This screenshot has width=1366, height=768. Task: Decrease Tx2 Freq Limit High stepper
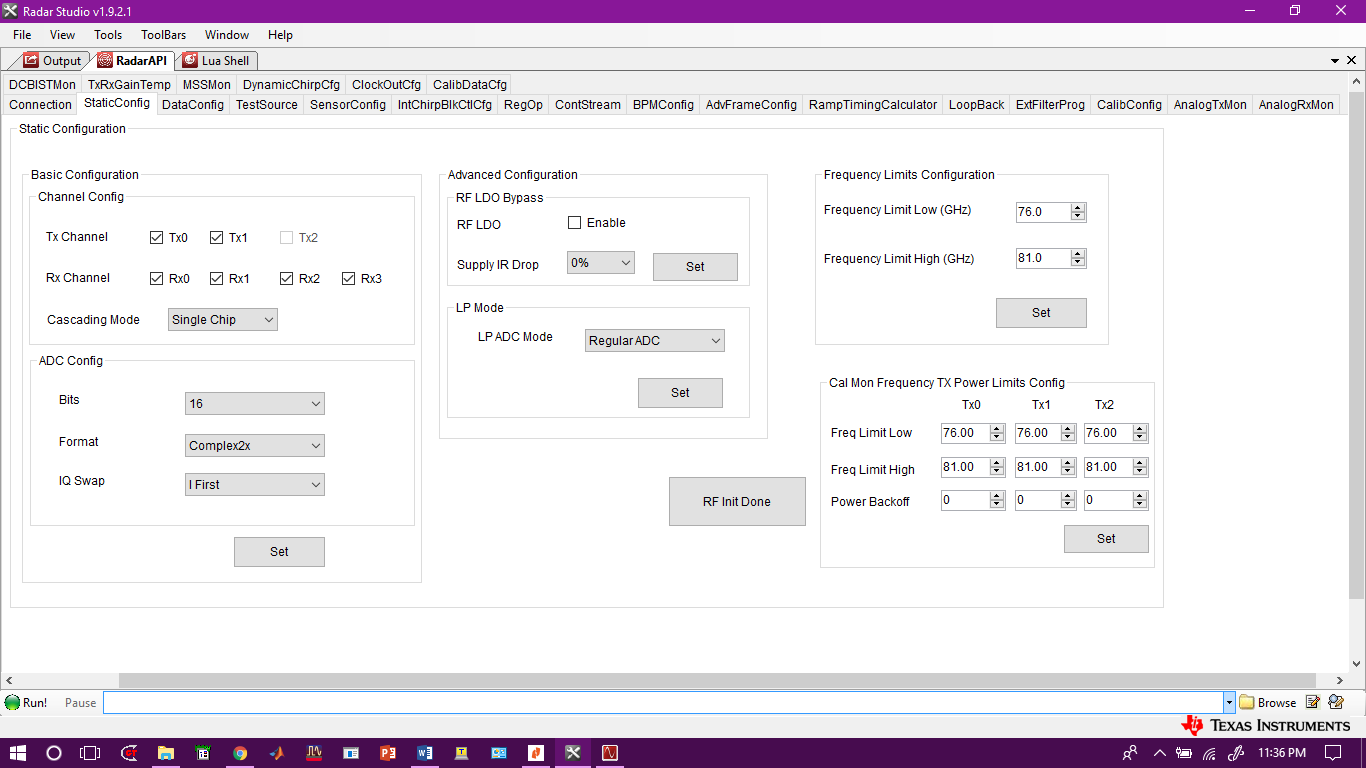pos(1140,472)
